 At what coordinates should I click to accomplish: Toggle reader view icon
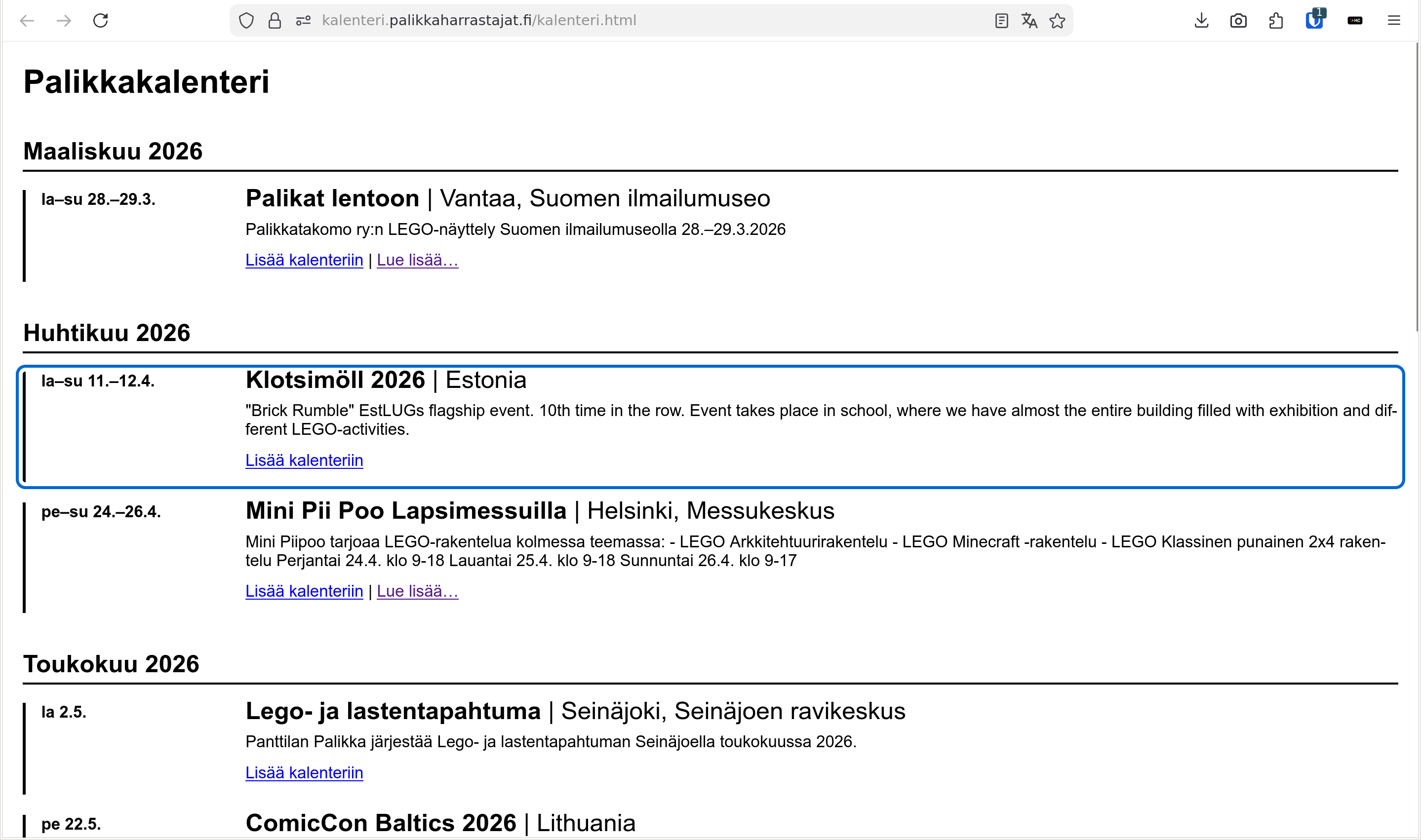(1001, 21)
